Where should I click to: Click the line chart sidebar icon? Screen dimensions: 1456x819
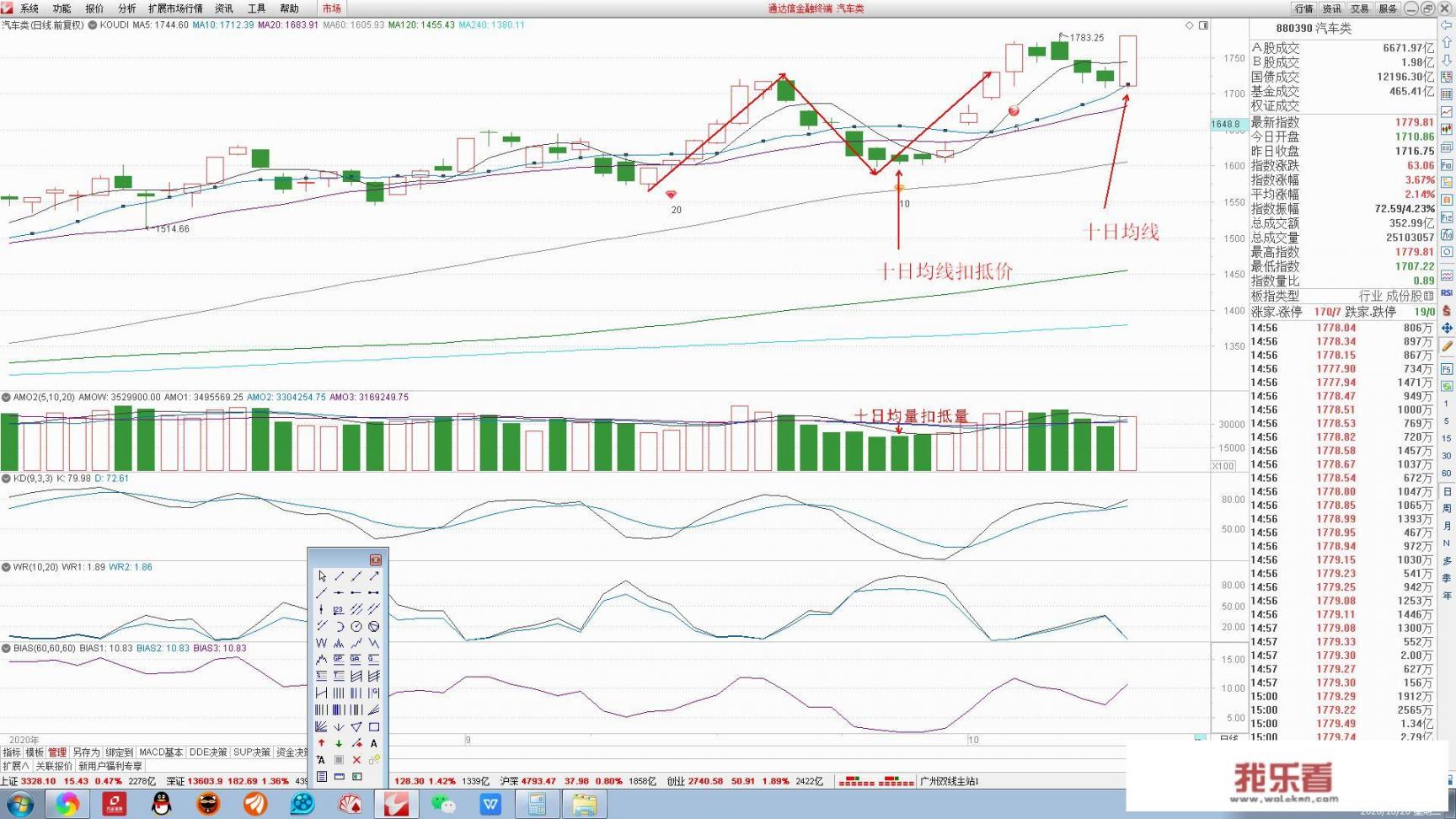click(1447, 111)
